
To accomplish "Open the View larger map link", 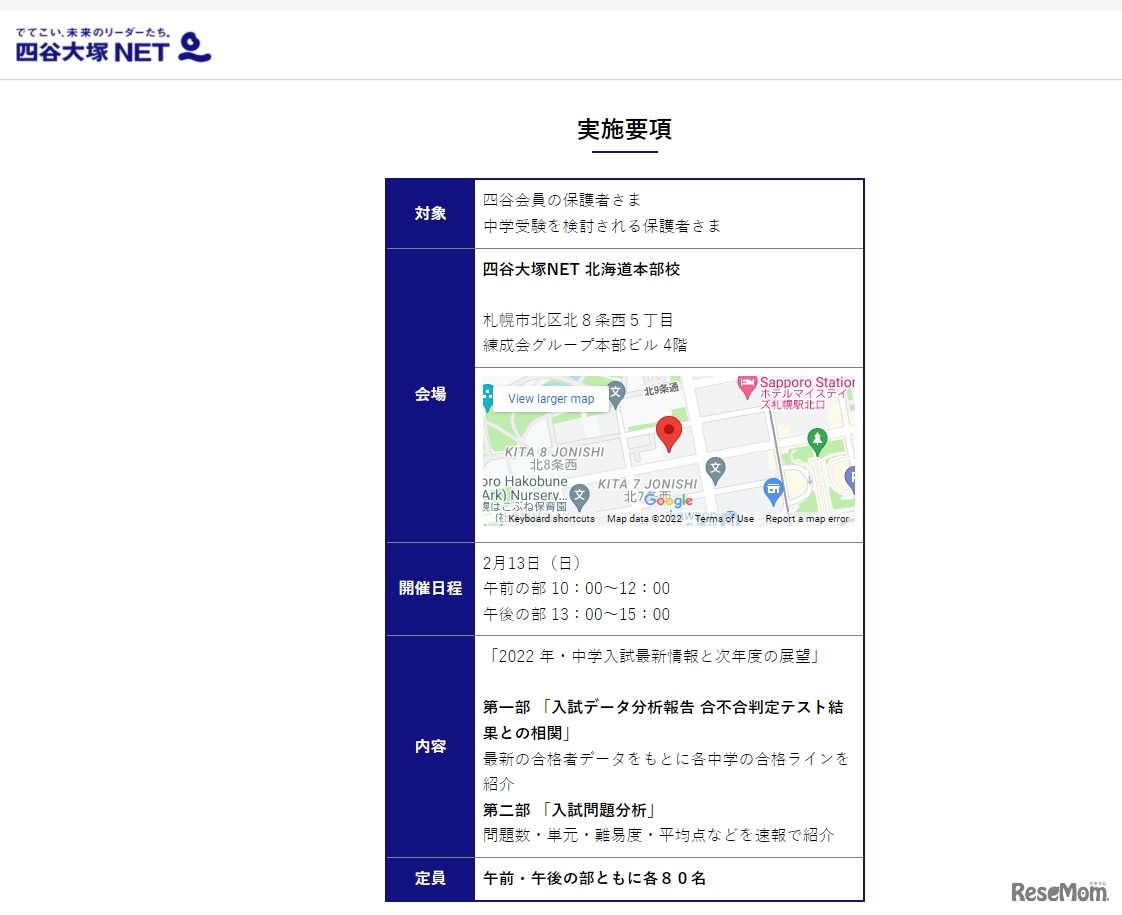I will (551, 399).
